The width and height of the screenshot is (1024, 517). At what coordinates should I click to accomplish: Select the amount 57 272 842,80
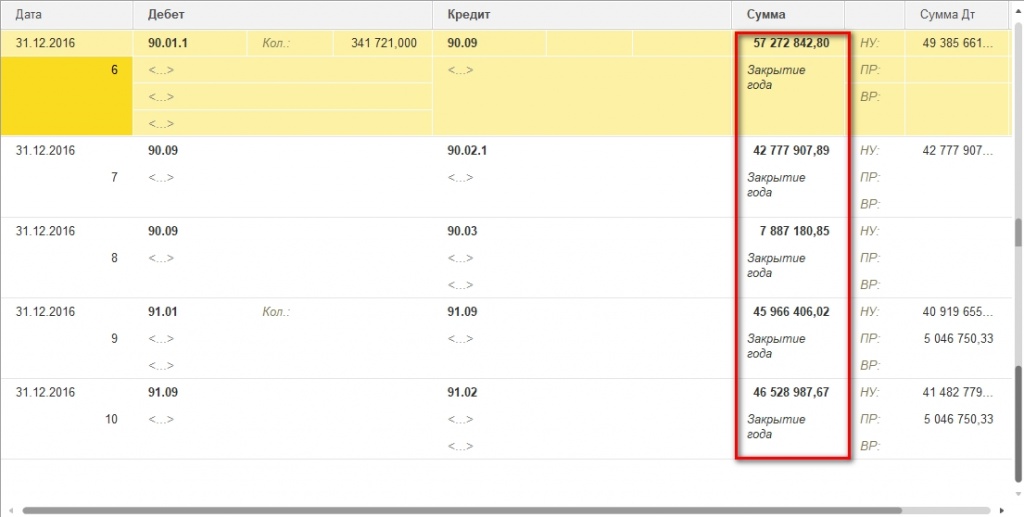(791, 43)
